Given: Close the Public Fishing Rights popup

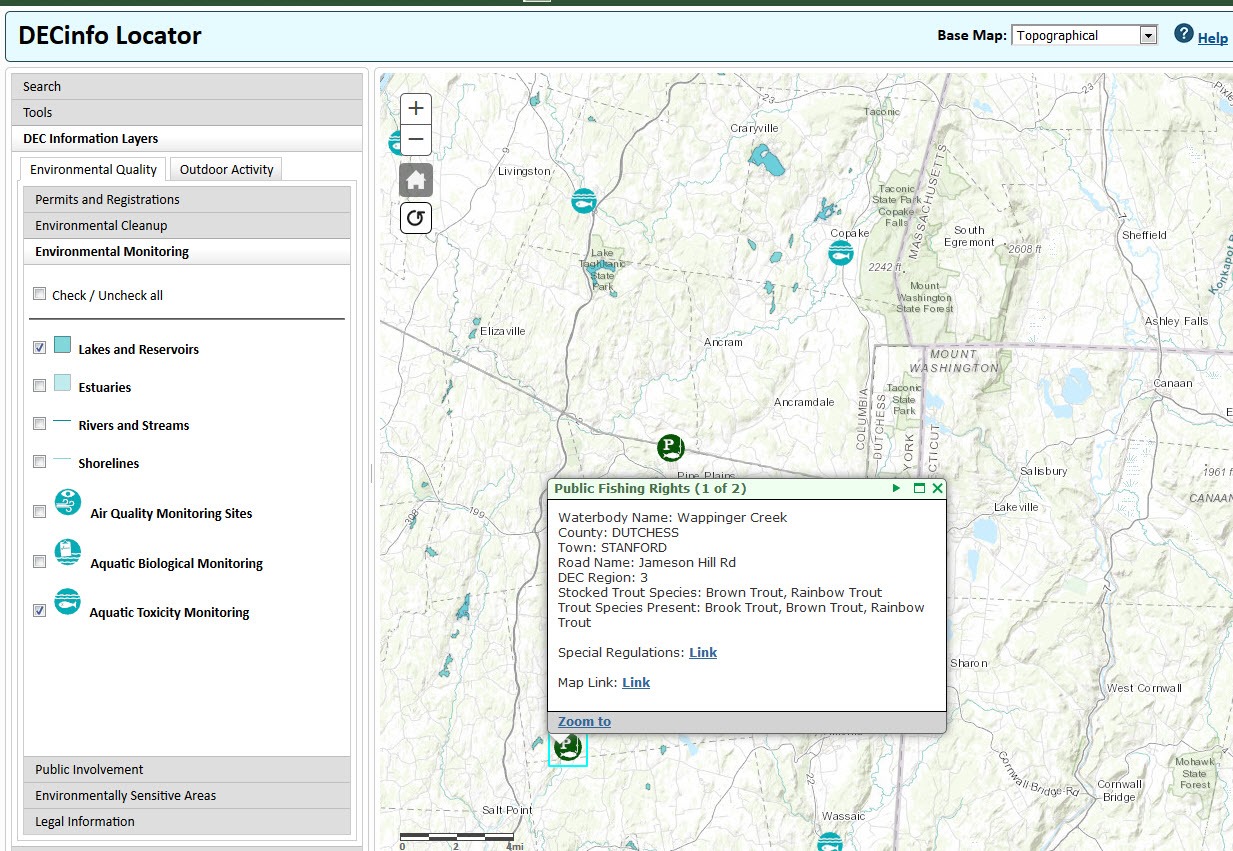Looking at the screenshot, I should [938, 488].
